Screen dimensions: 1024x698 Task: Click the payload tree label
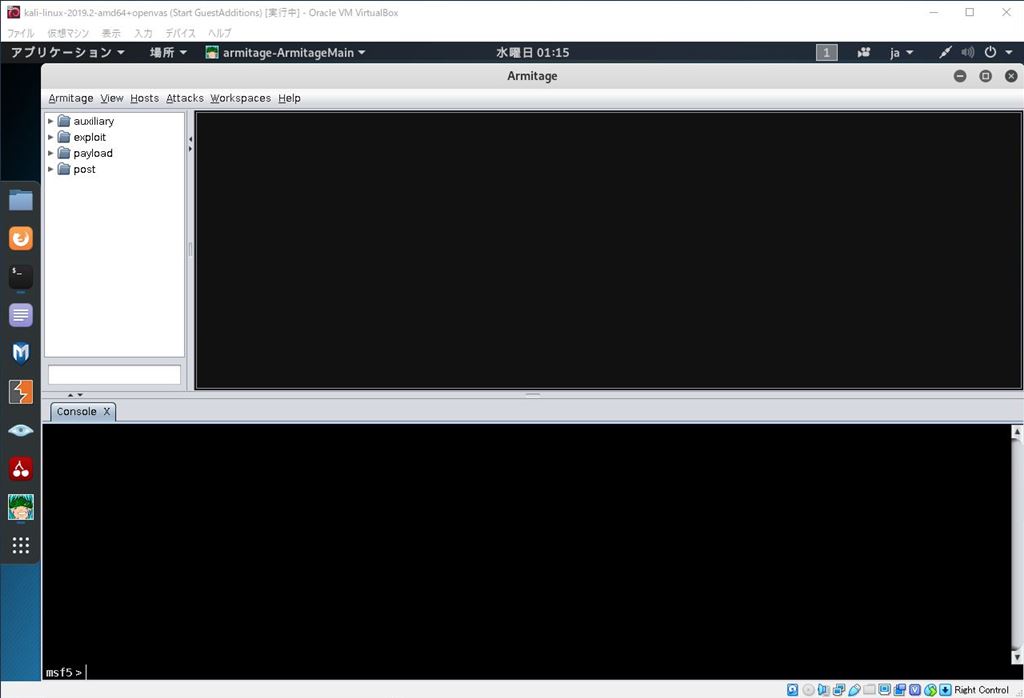click(x=93, y=153)
